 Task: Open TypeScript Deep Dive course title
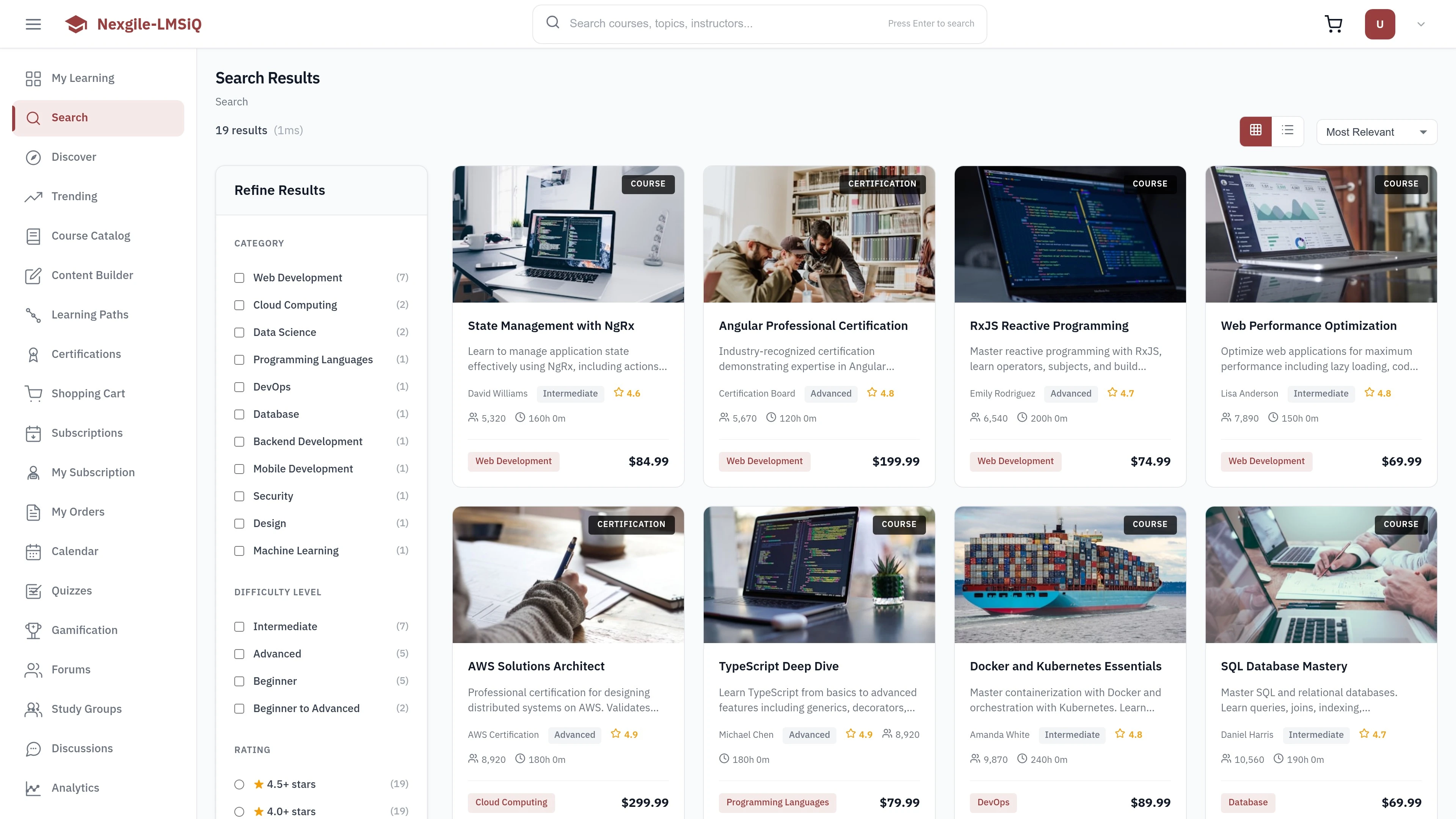tap(778, 667)
